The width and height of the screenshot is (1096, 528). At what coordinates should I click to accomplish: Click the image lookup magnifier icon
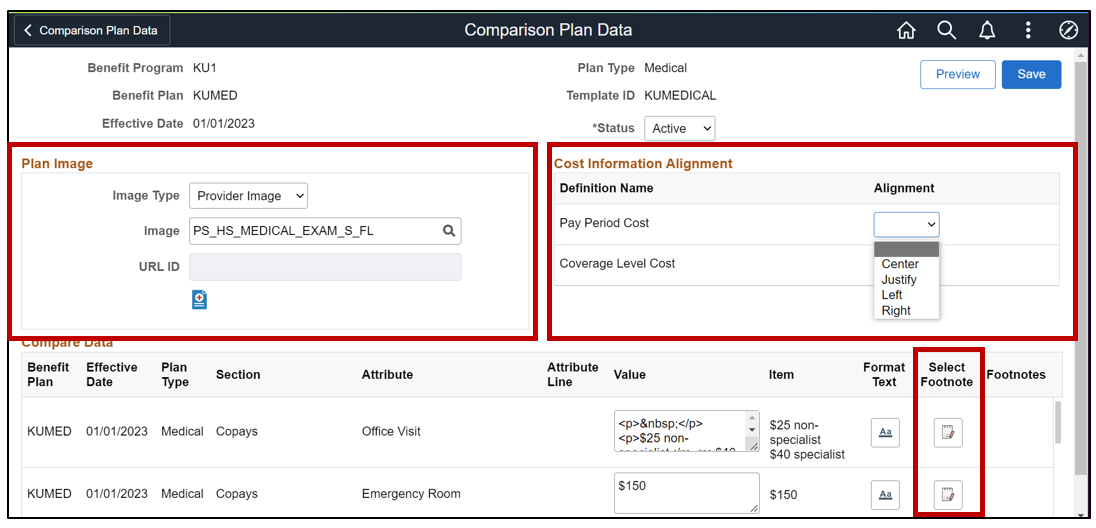coord(450,231)
